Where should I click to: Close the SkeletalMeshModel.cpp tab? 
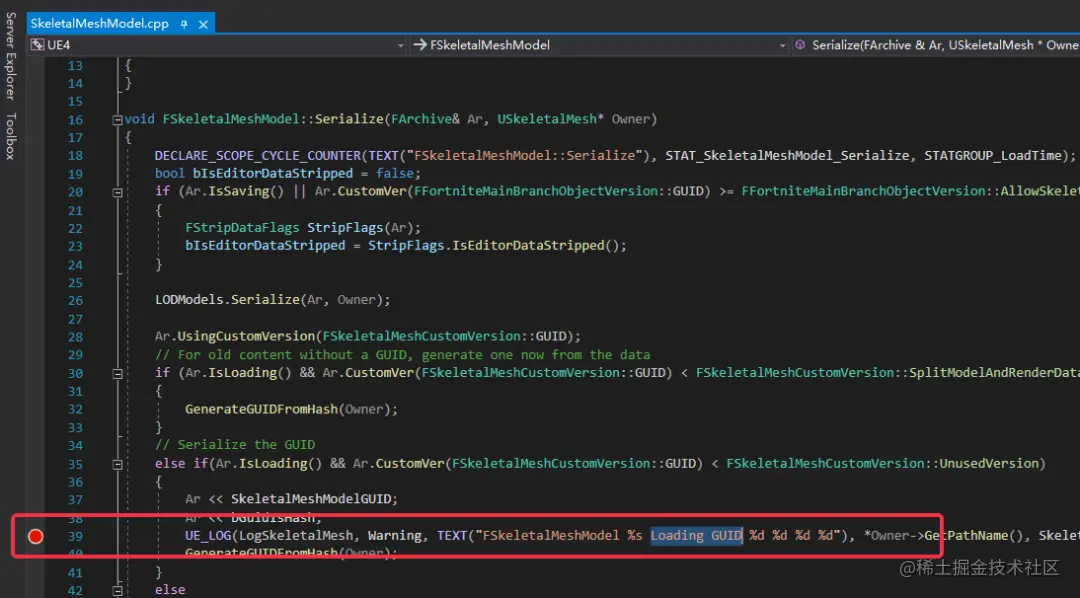pyautogui.click(x=203, y=23)
